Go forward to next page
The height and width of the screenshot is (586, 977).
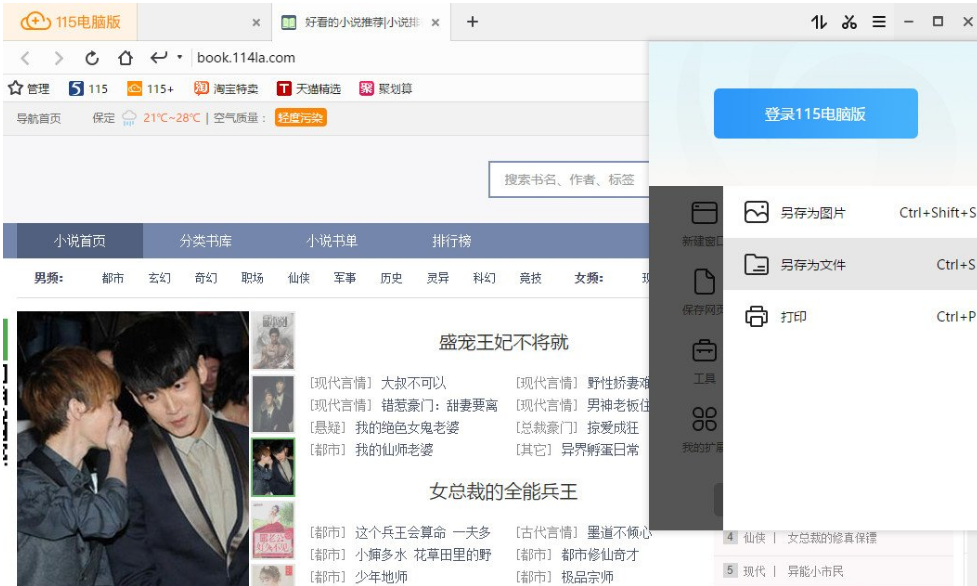pyautogui.click(x=59, y=58)
